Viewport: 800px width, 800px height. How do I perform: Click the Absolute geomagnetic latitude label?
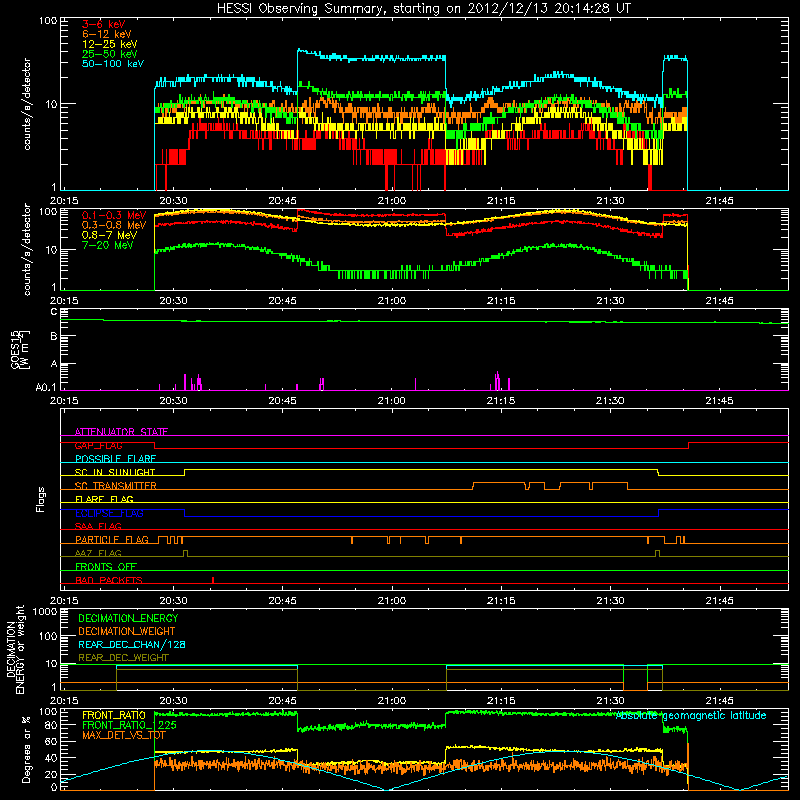pos(691,715)
